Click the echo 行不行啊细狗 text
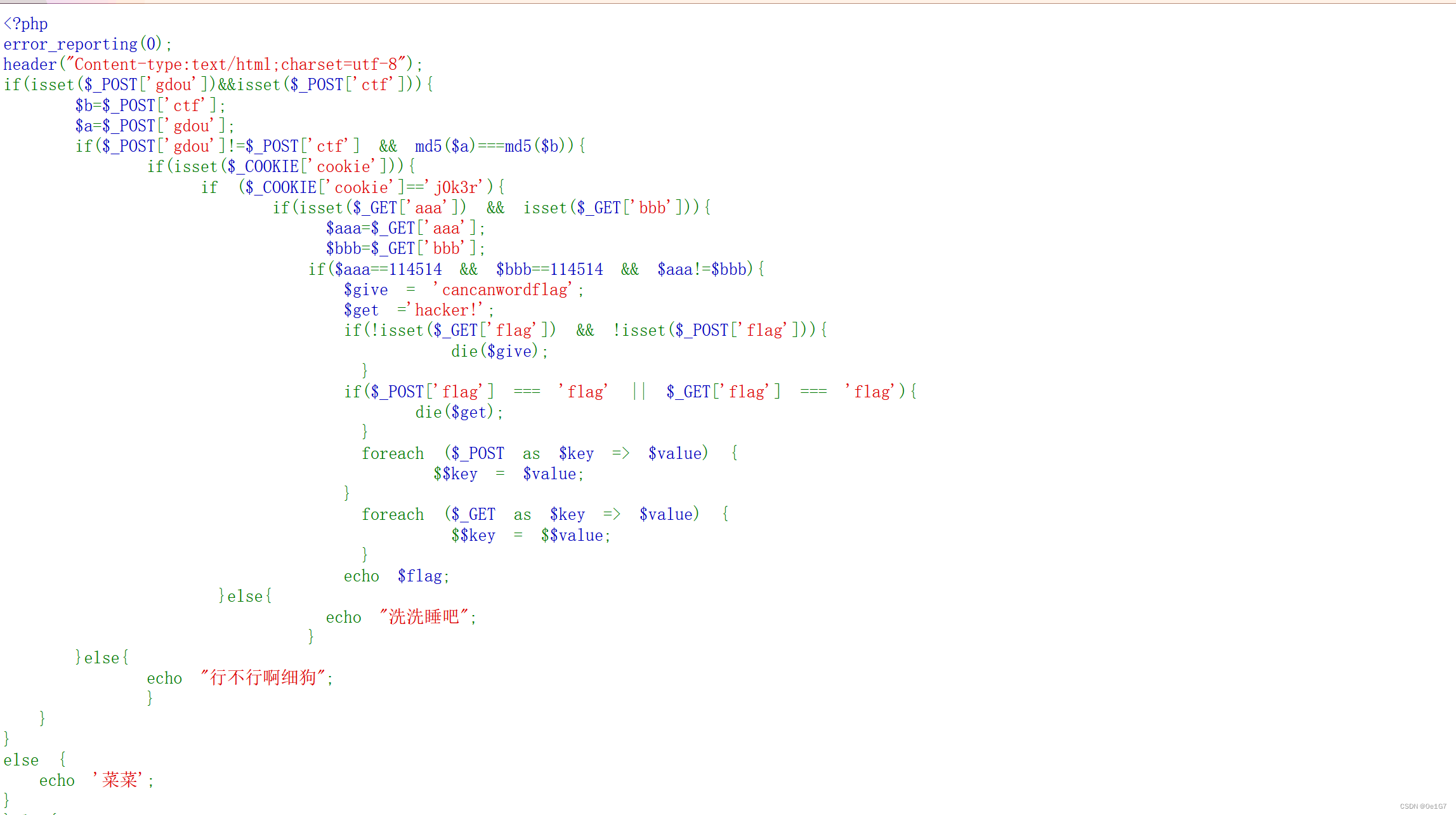The image size is (1456, 815). [265, 677]
